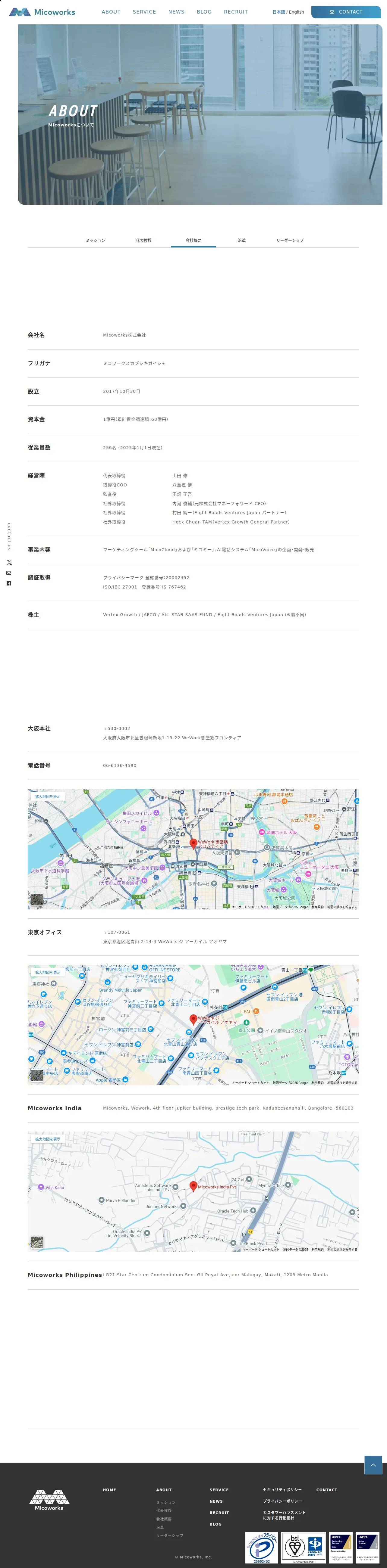Open the footer NEWS link
The height and width of the screenshot is (1568, 387).
click(216, 1501)
